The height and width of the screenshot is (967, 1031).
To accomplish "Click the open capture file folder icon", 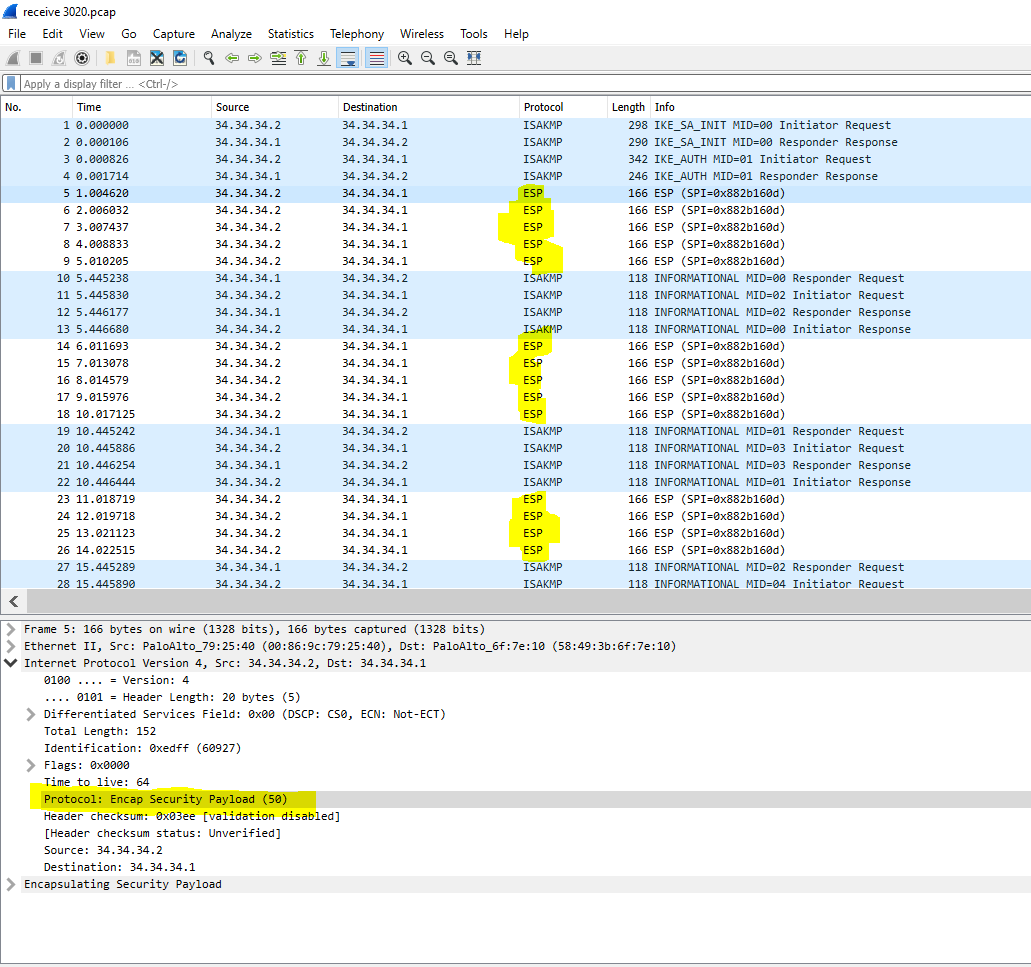I will [110, 58].
